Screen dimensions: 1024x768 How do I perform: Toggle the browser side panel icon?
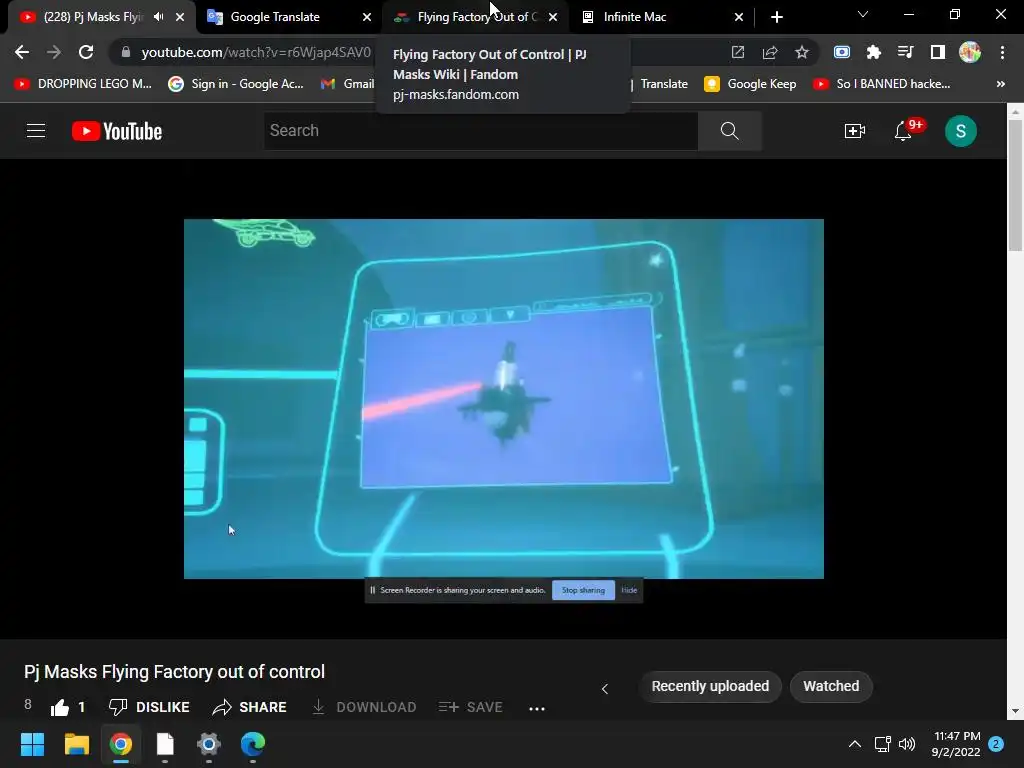[938, 52]
